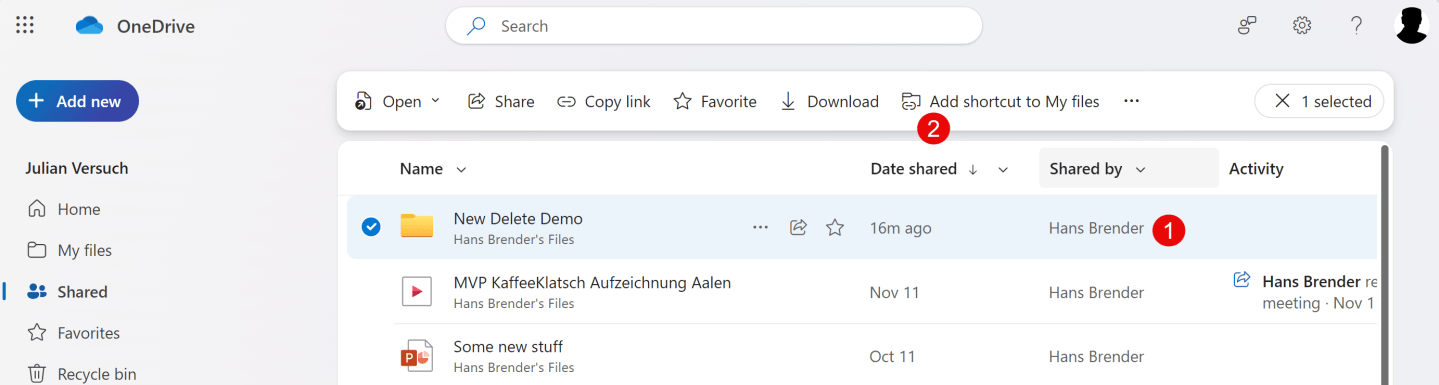
Task: Expand the Open dropdown chevron
Action: [435, 101]
